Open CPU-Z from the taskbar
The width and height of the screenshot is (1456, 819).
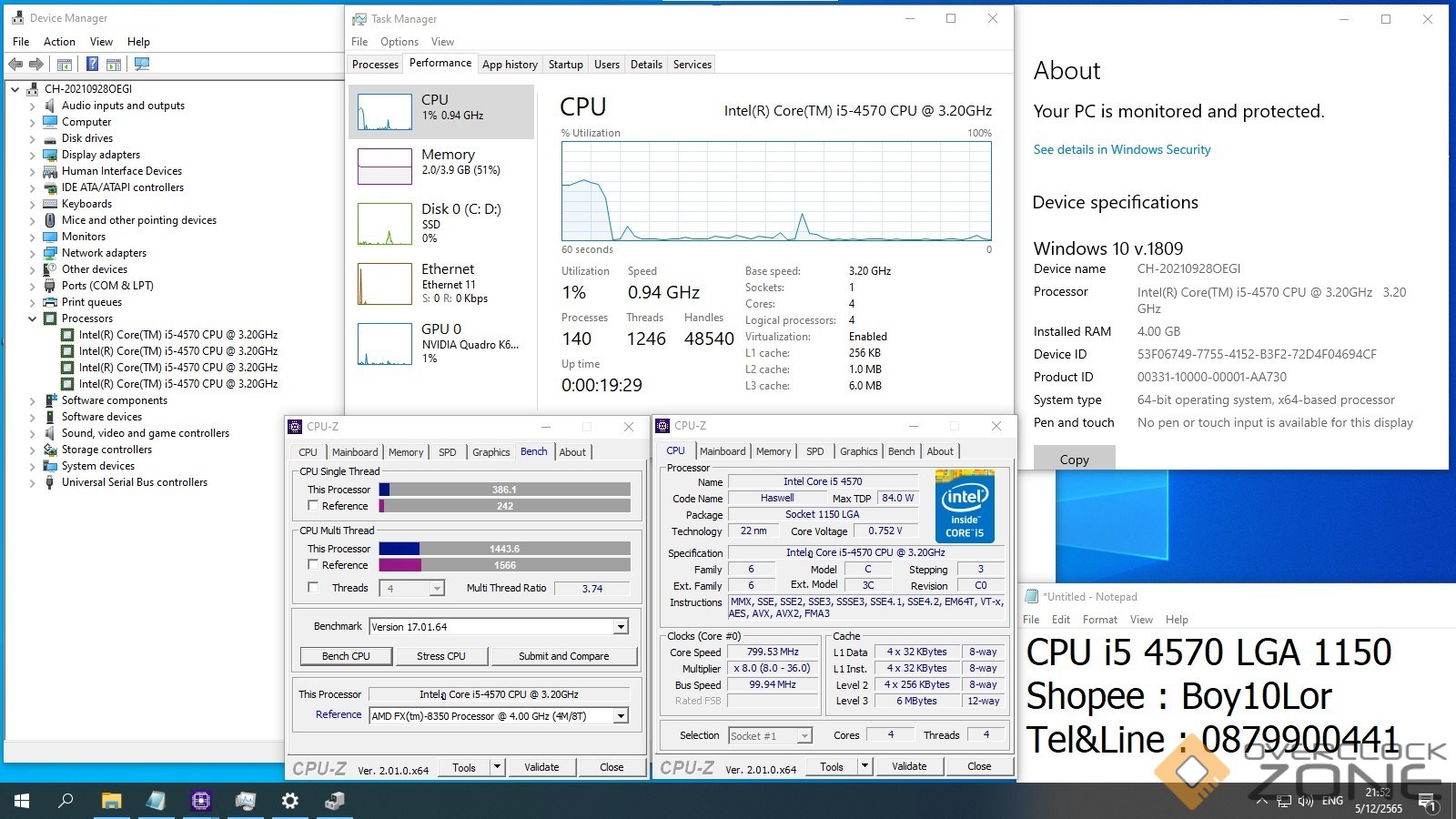pos(200,801)
